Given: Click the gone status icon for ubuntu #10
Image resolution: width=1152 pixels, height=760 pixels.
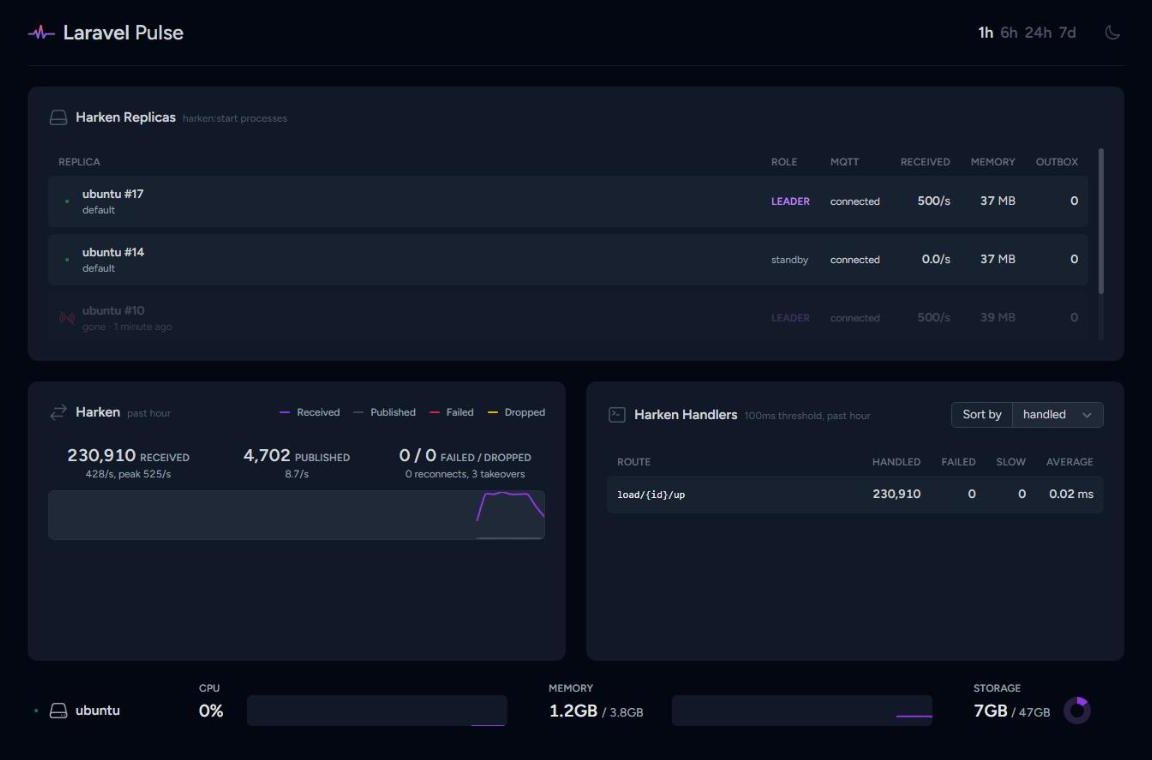Looking at the screenshot, I should tap(67, 318).
